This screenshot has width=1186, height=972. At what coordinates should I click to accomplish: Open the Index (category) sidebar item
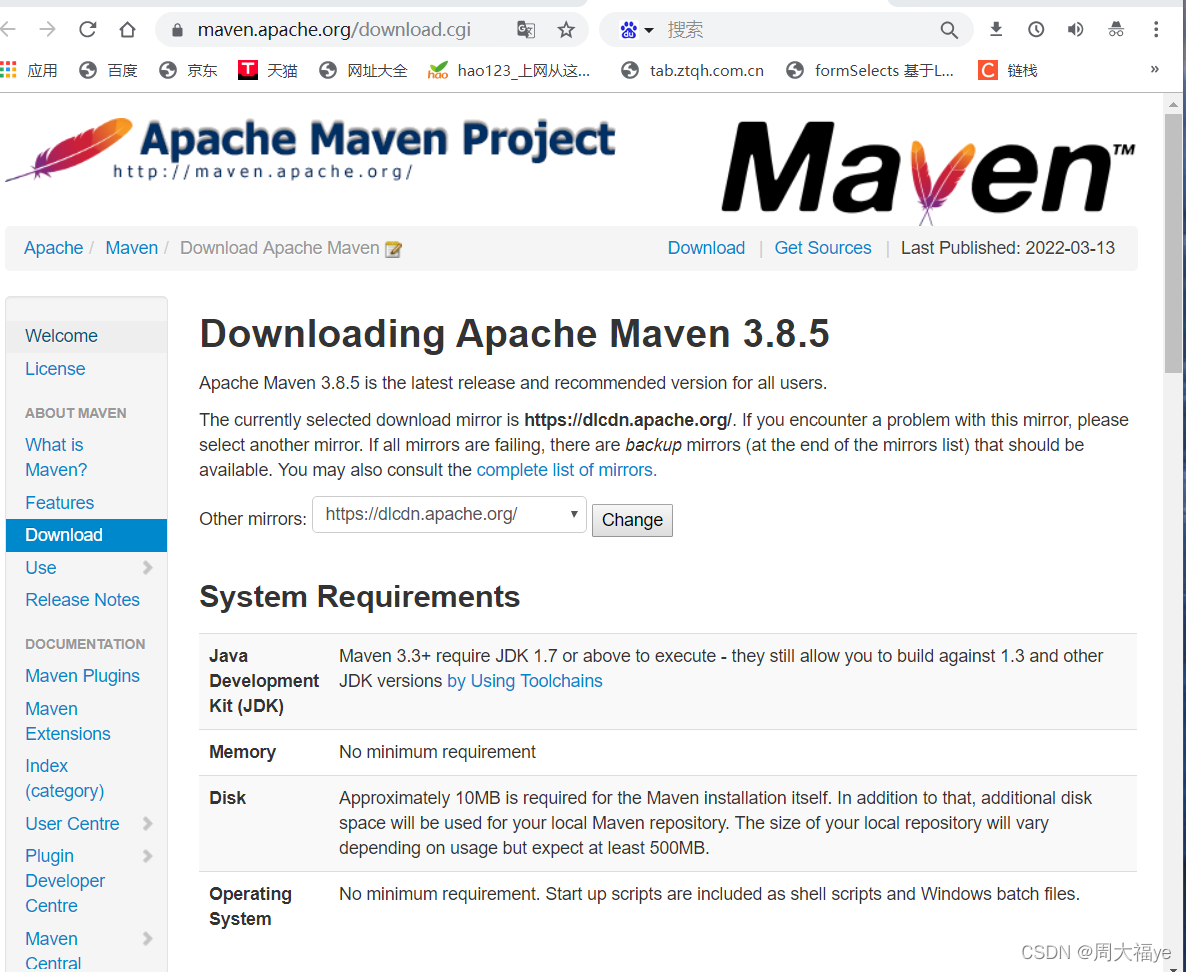(x=86, y=778)
